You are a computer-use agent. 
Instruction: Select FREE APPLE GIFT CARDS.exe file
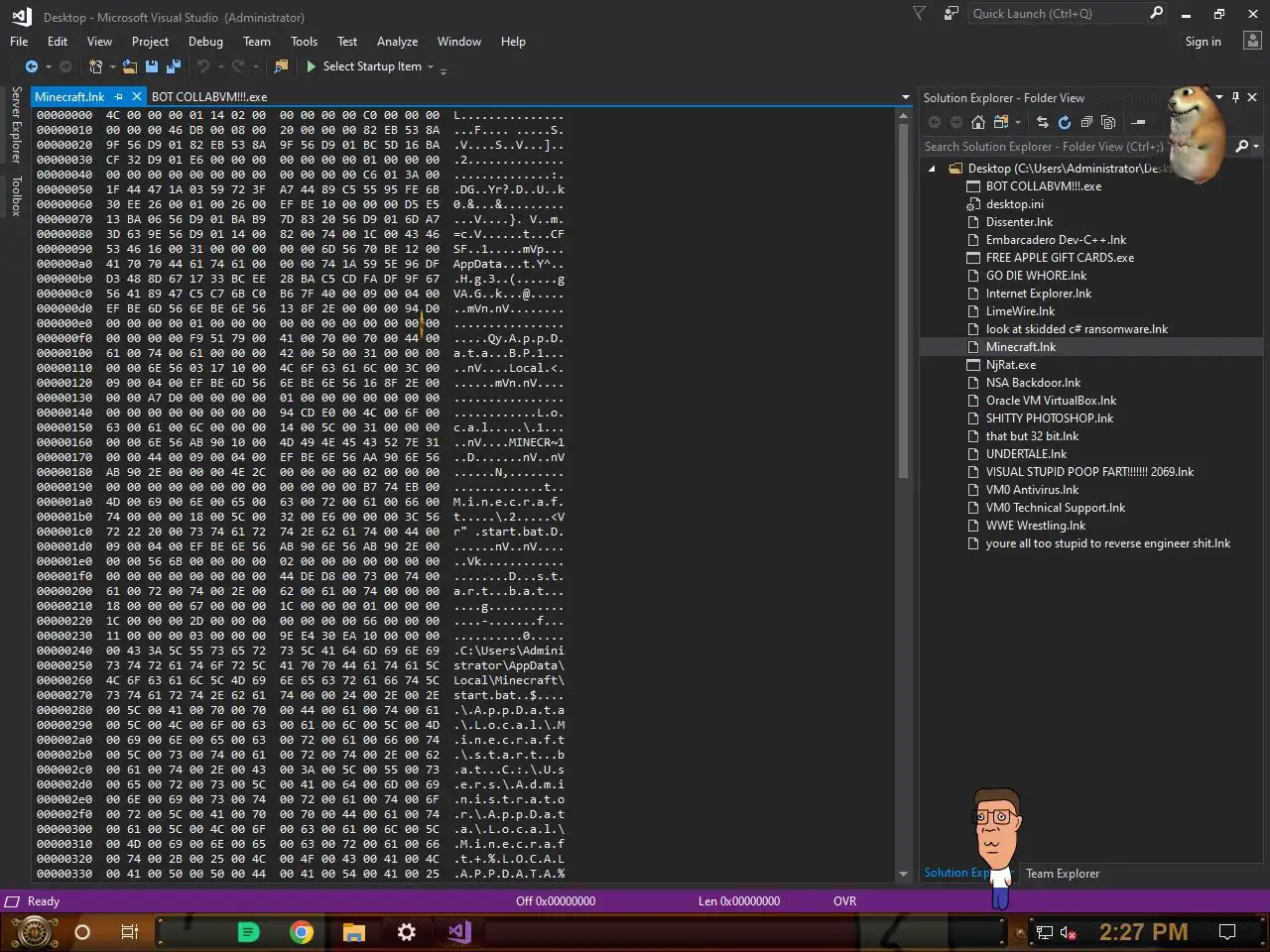coord(1060,258)
